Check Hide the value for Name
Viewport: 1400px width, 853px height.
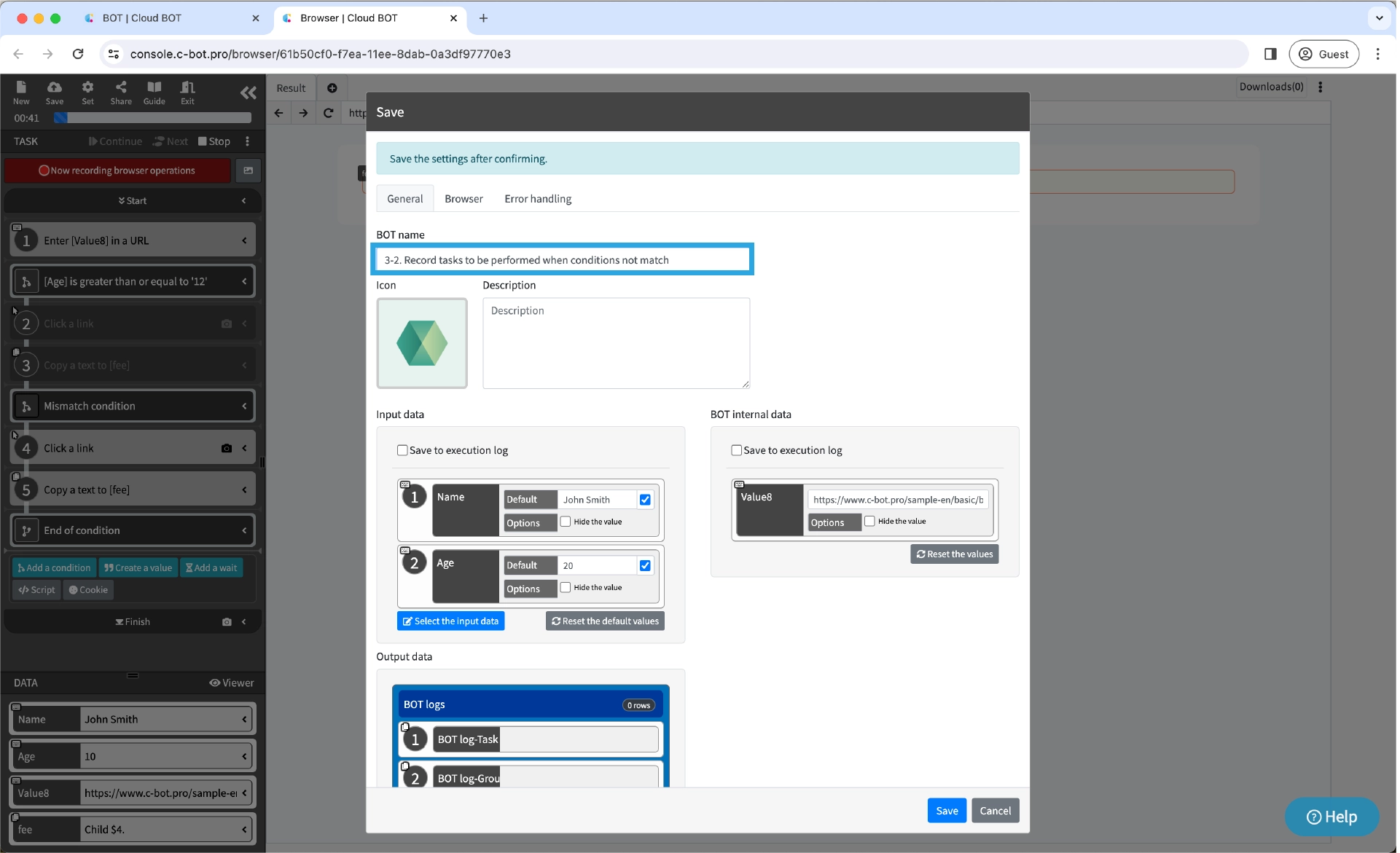click(x=566, y=522)
